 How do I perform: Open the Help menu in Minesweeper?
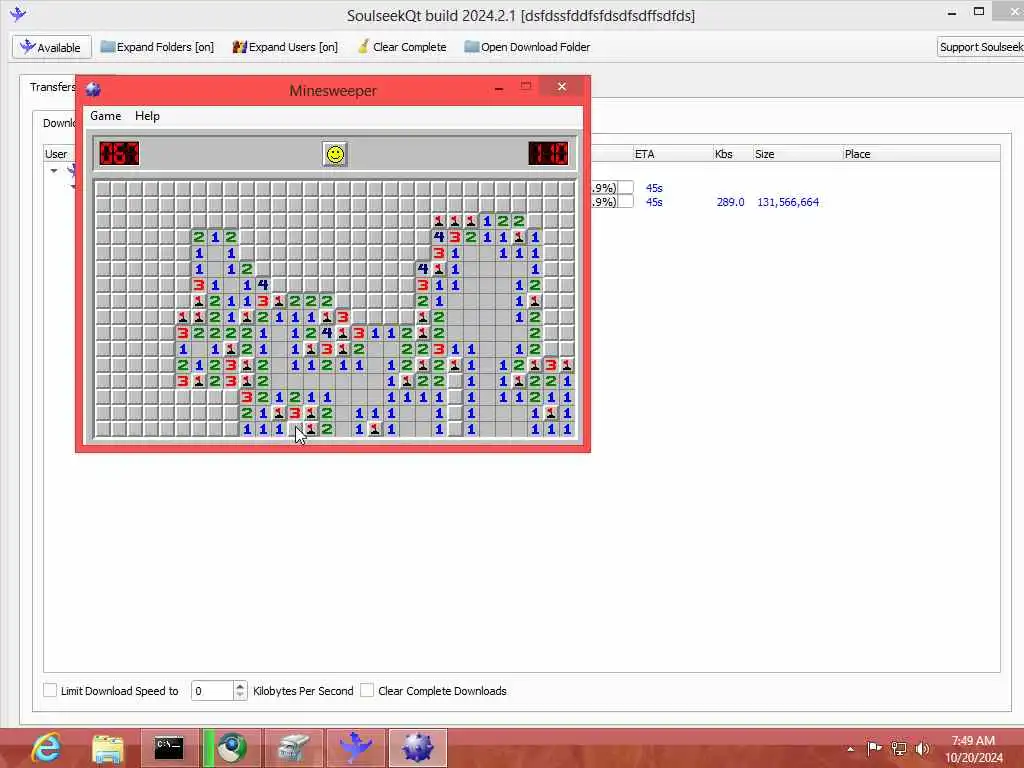147,116
